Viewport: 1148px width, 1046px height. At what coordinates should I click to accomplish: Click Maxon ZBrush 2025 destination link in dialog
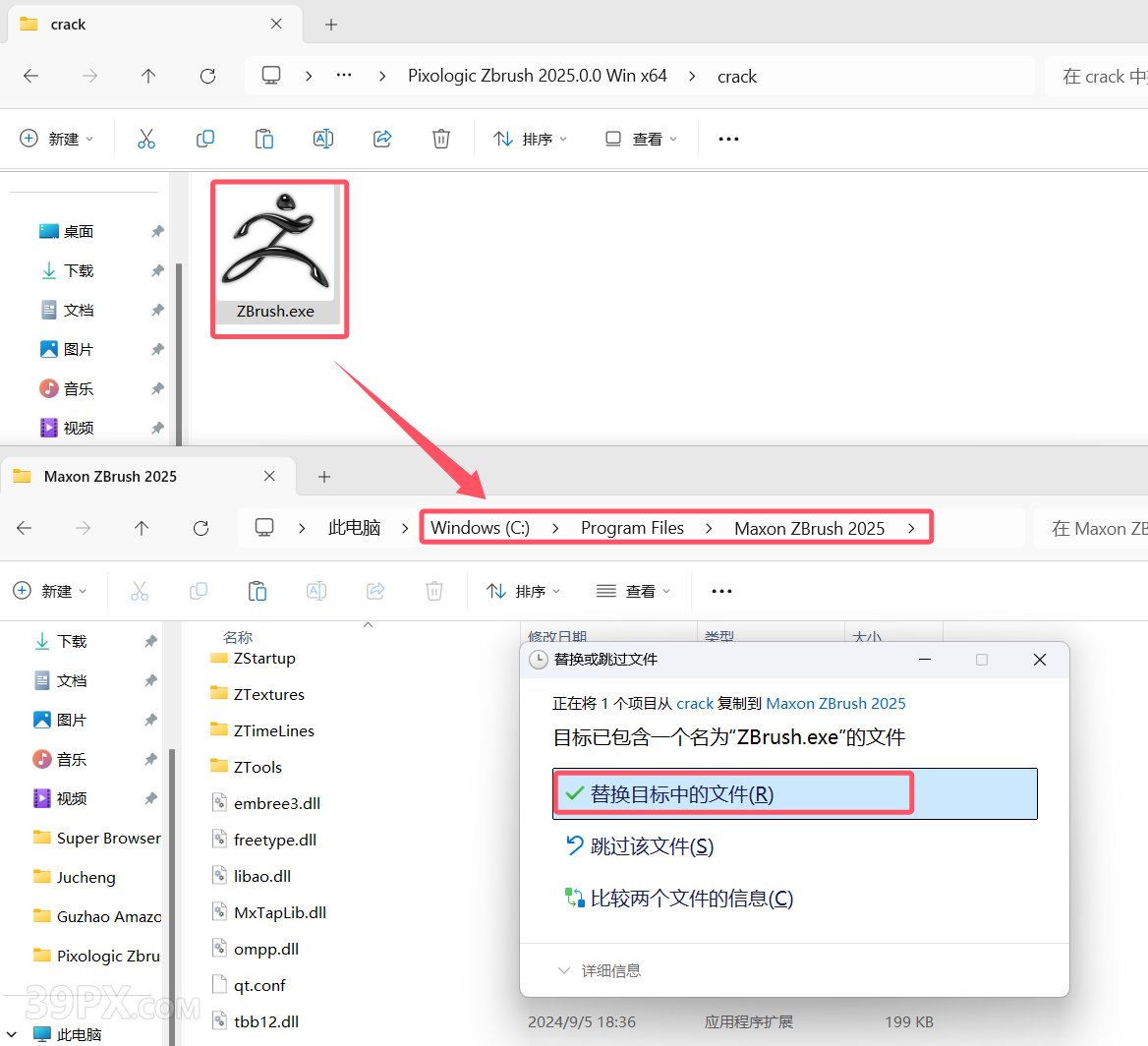(x=835, y=704)
